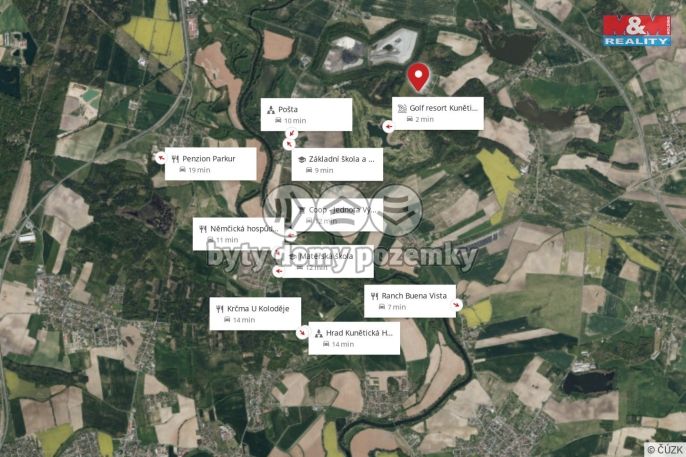The image size is (686, 457).
Task: Open the Pošta place card
Action: tap(306, 115)
